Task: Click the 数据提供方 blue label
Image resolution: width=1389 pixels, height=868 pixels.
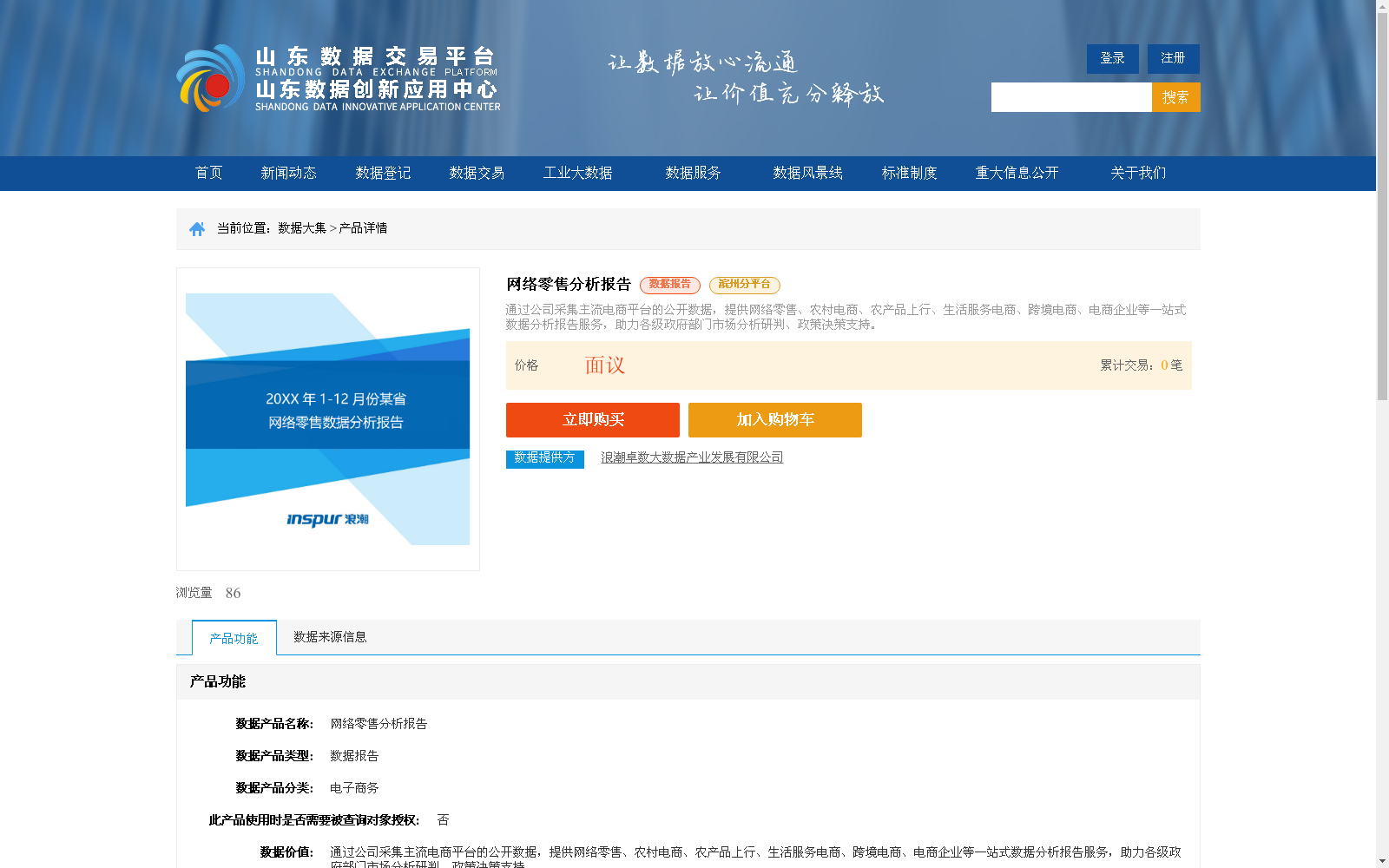Action: [545, 457]
